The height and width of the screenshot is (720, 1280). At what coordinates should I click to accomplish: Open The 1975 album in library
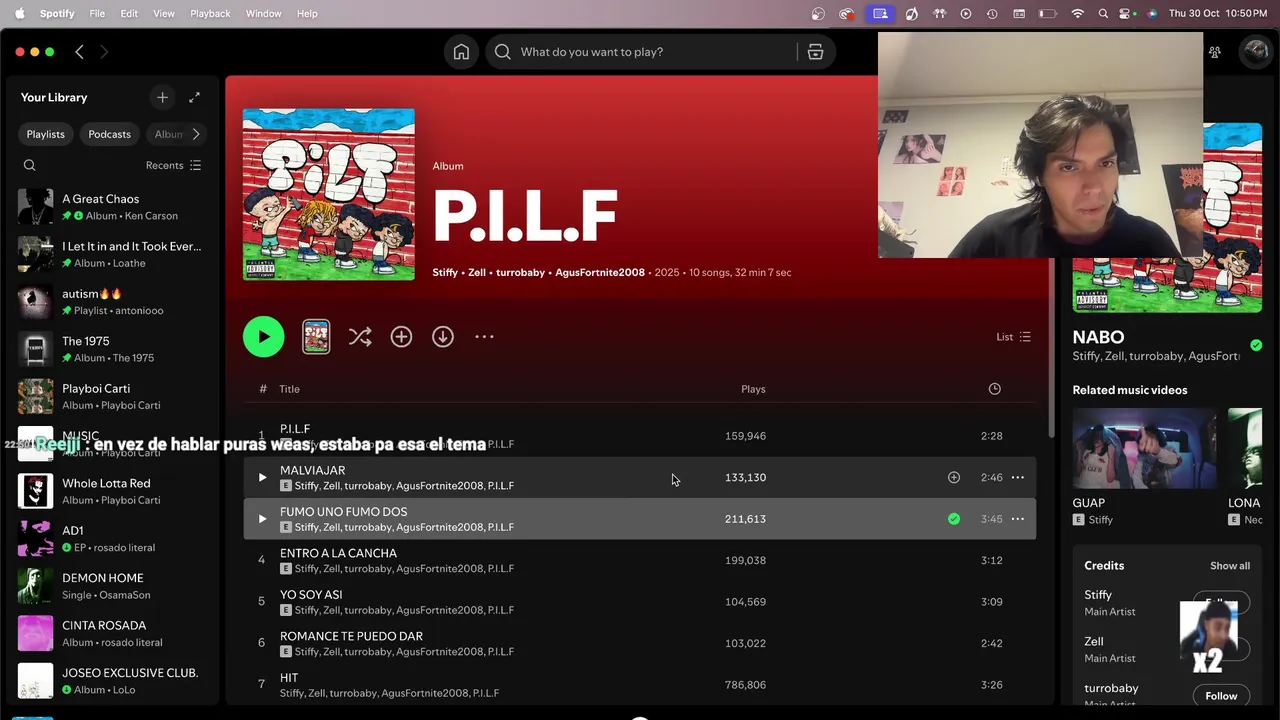point(111,349)
